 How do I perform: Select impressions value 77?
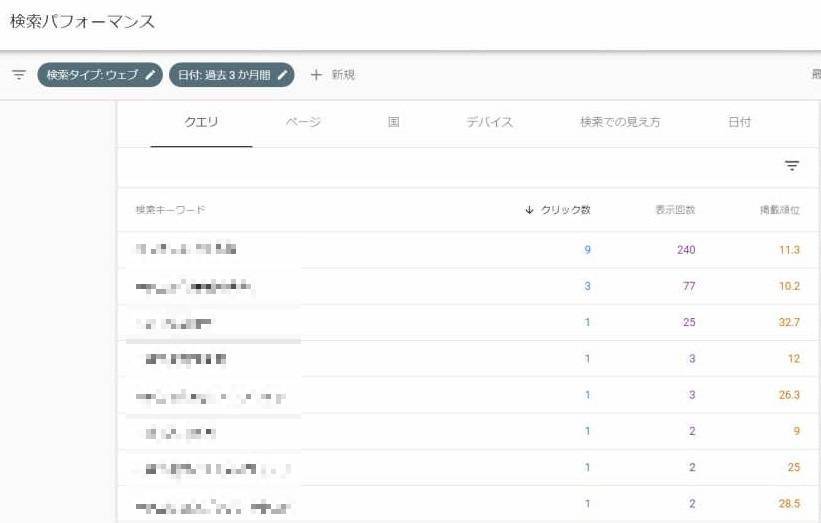coord(689,286)
